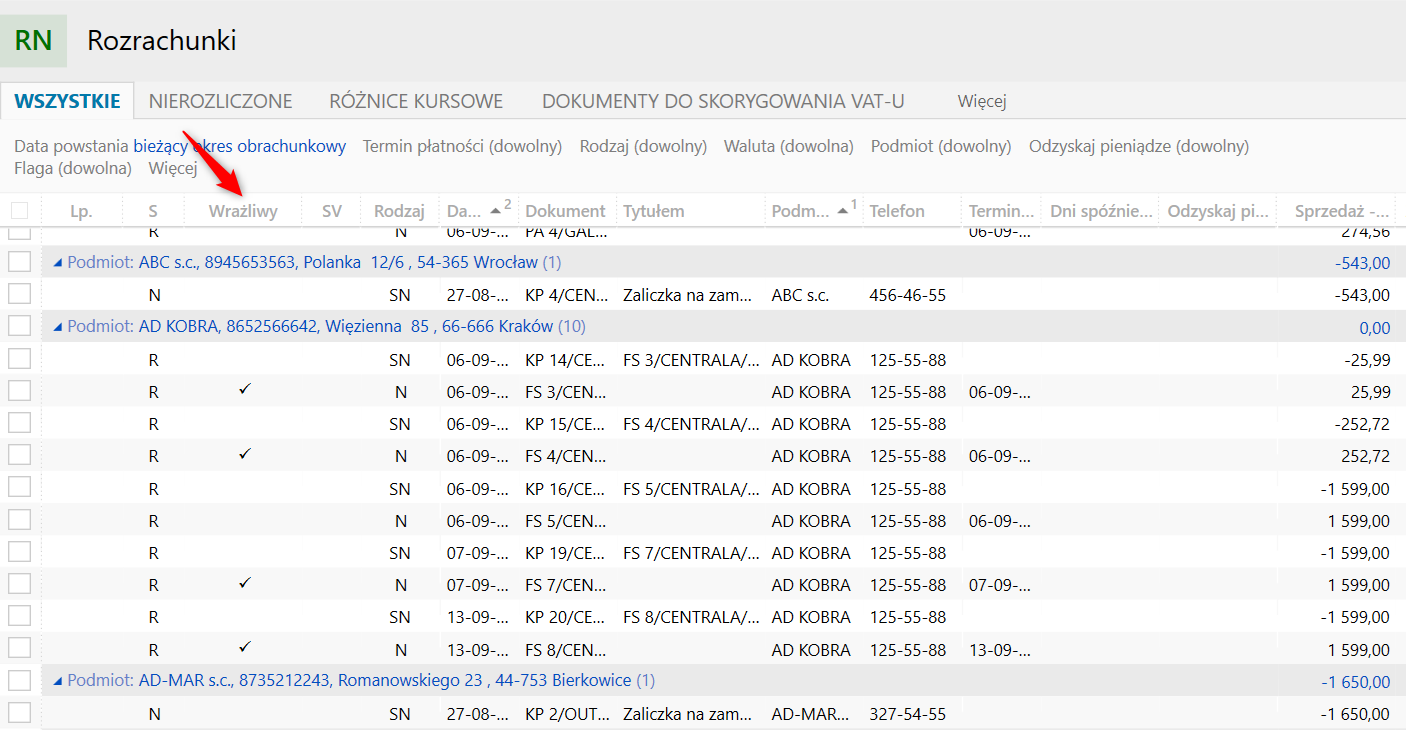Open the RÓŻNICE KURSOWE tab
This screenshot has width=1406, height=730.
416,101
